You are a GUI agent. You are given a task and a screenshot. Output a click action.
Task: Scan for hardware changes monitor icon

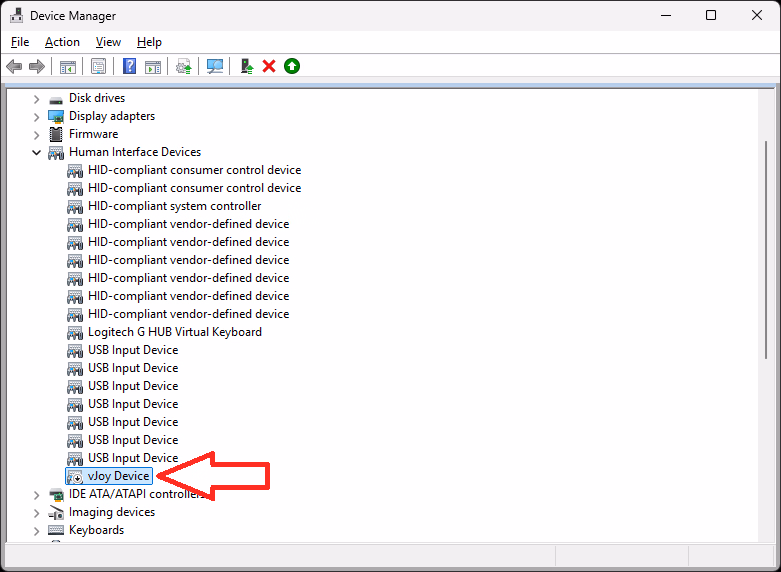point(215,66)
